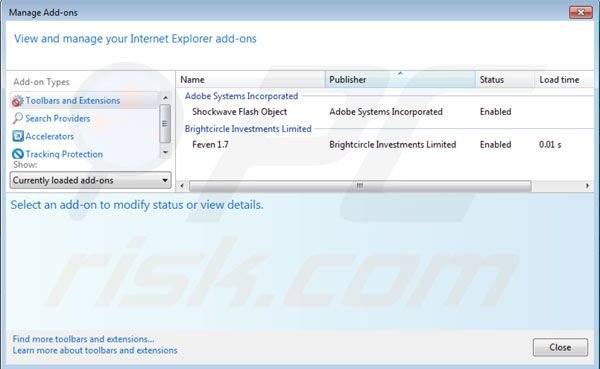The height and width of the screenshot is (369, 600).
Task: Select the Shockwave Flash Object add-on
Action: [240, 112]
